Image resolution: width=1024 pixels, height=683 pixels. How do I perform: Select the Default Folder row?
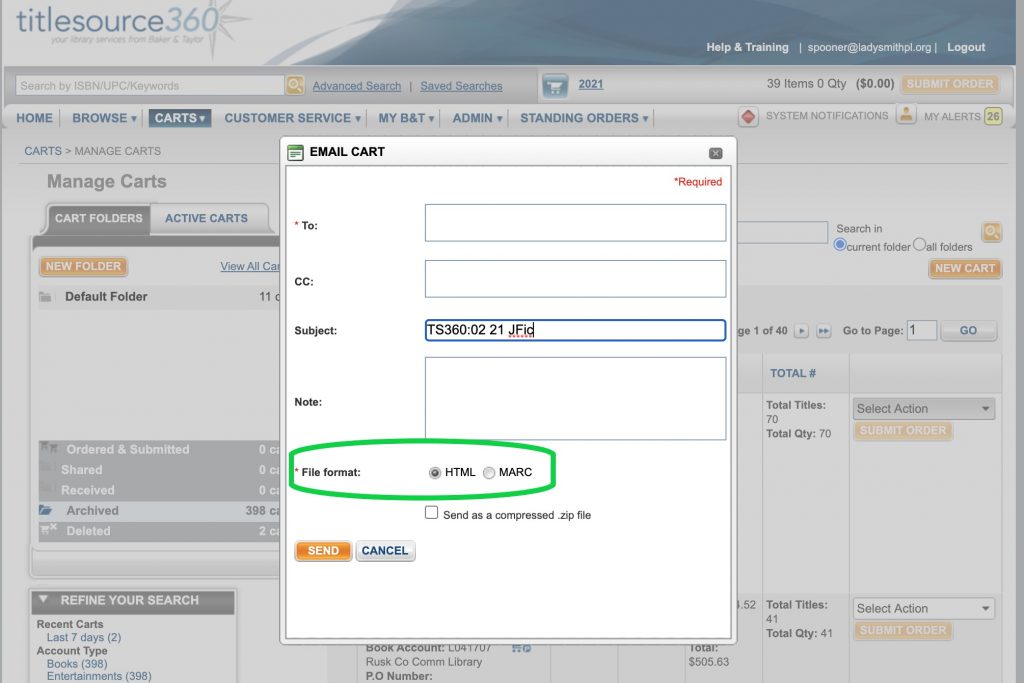click(159, 297)
